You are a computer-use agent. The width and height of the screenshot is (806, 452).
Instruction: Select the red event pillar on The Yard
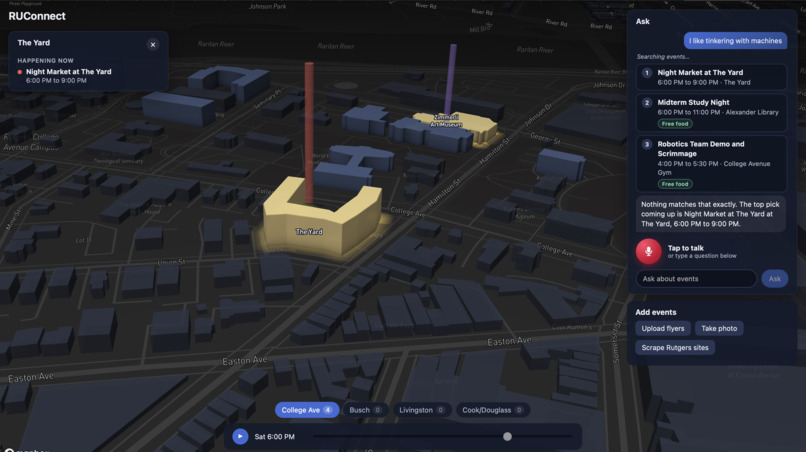[309, 131]
